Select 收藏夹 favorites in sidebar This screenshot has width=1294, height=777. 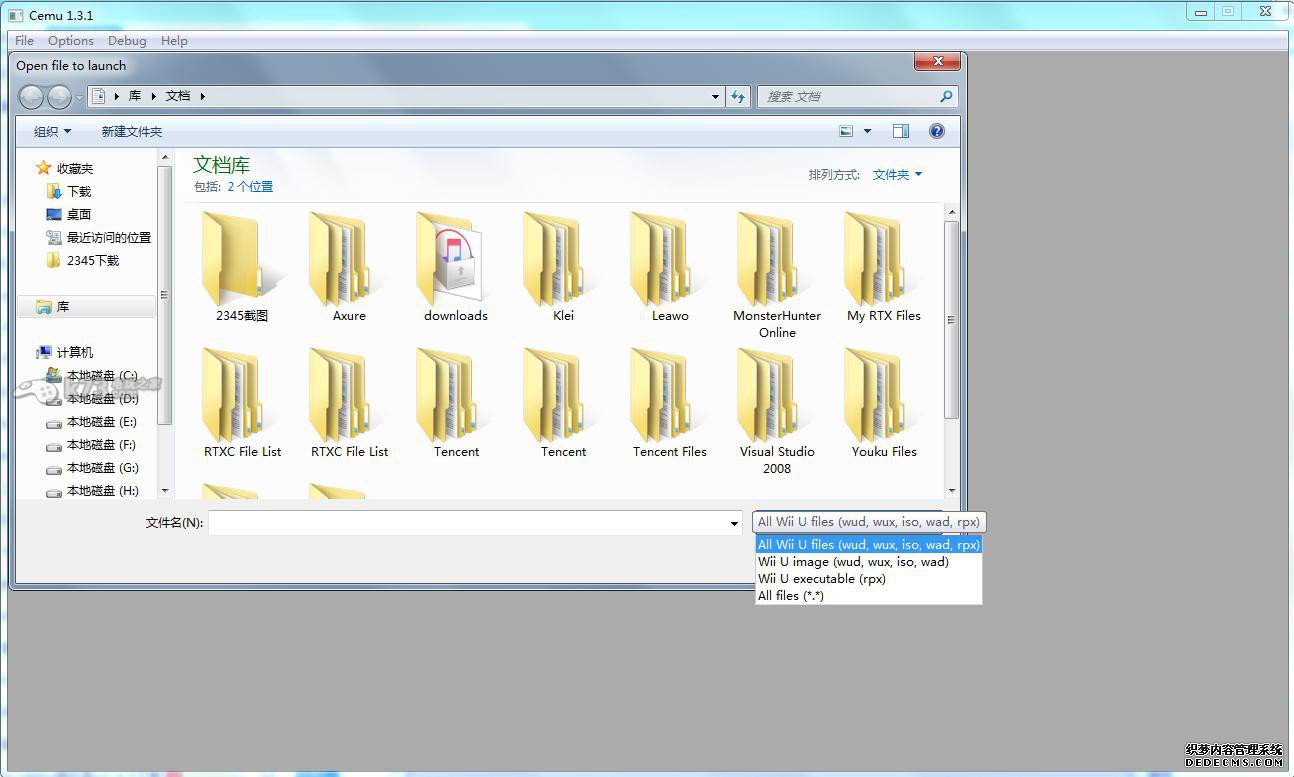(x=65, y=168)
